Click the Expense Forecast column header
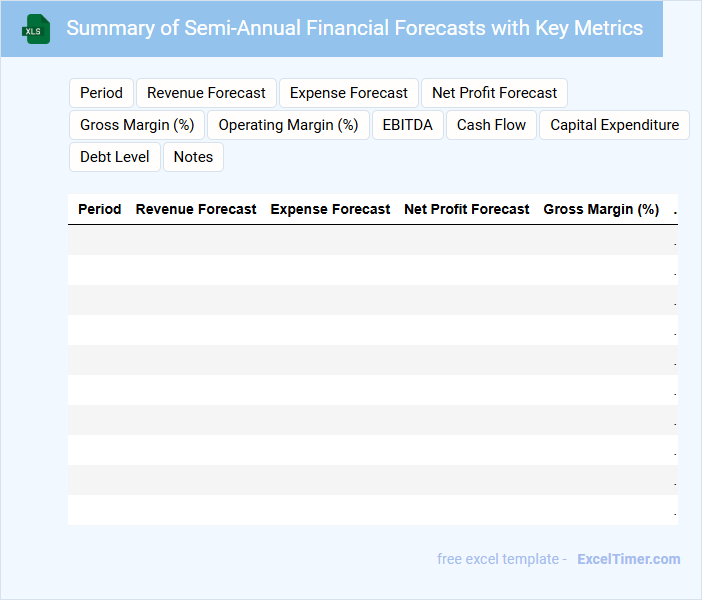 (x=330, y=209)
